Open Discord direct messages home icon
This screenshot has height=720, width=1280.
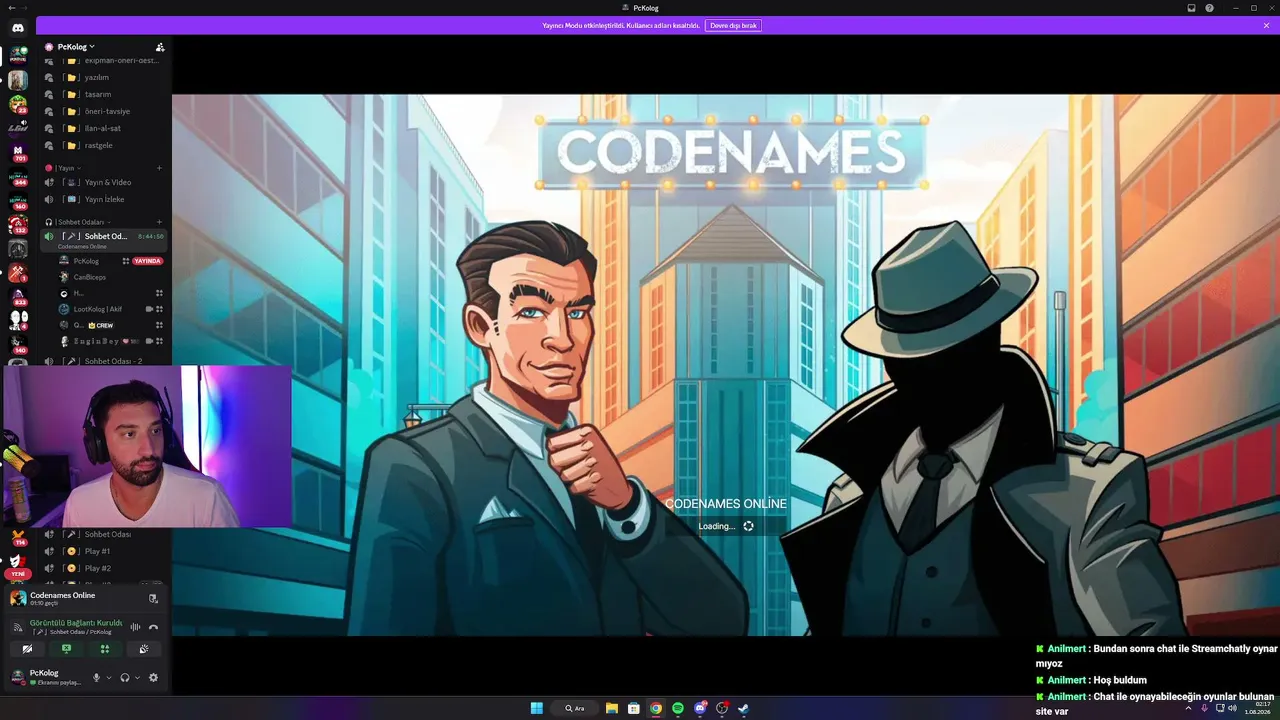tap(18, 27)
